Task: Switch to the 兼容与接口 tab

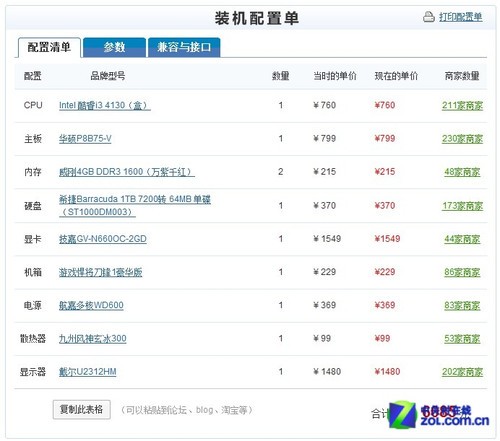Action: pos(184,47)
